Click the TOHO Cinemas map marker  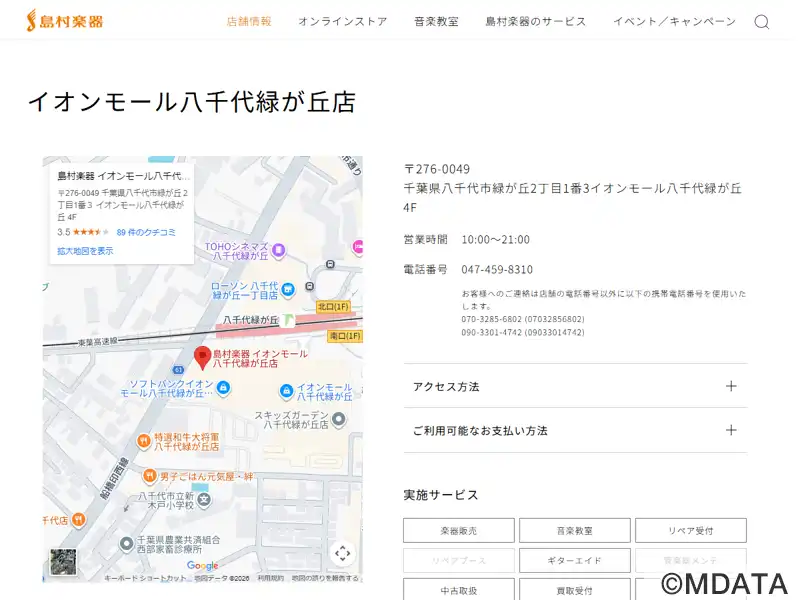pos(279,249)
